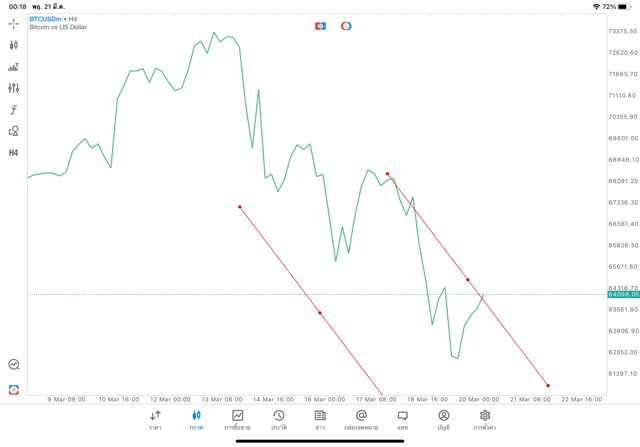
Task: Activate the crosshair cursor tool
Action: (14, 22)
